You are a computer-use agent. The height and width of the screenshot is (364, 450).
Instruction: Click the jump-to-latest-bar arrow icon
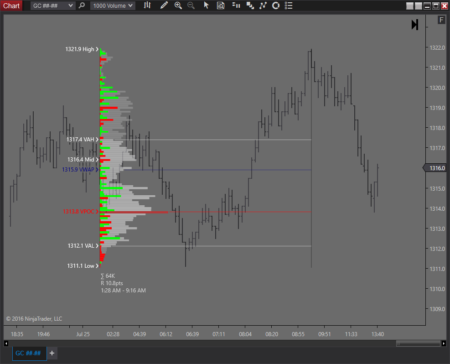(x=415, y=25)
